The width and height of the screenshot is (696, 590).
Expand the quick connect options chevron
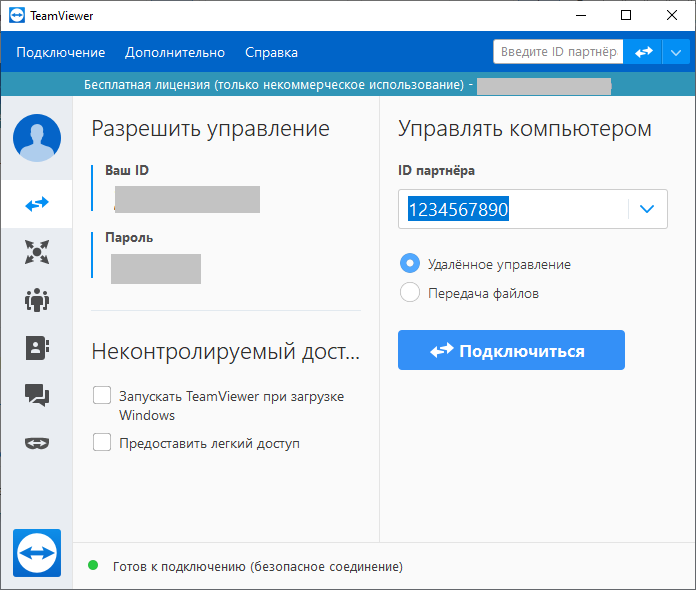676,52
